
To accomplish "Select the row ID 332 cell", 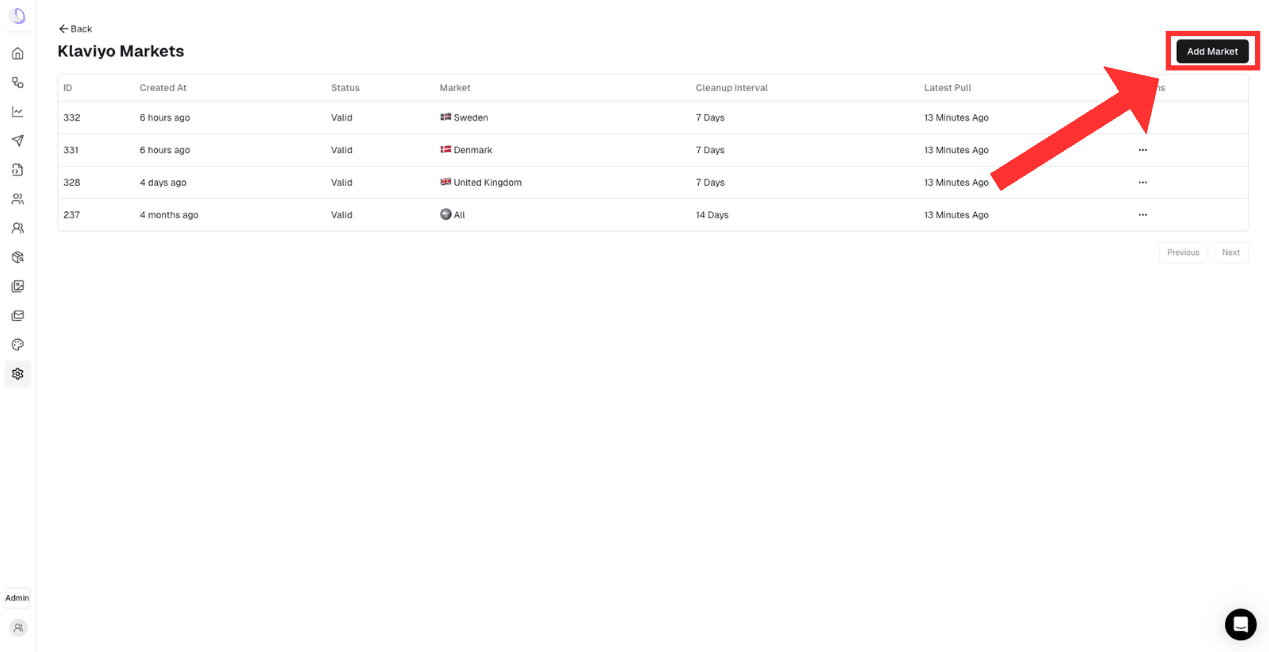I will pos(72,118).
